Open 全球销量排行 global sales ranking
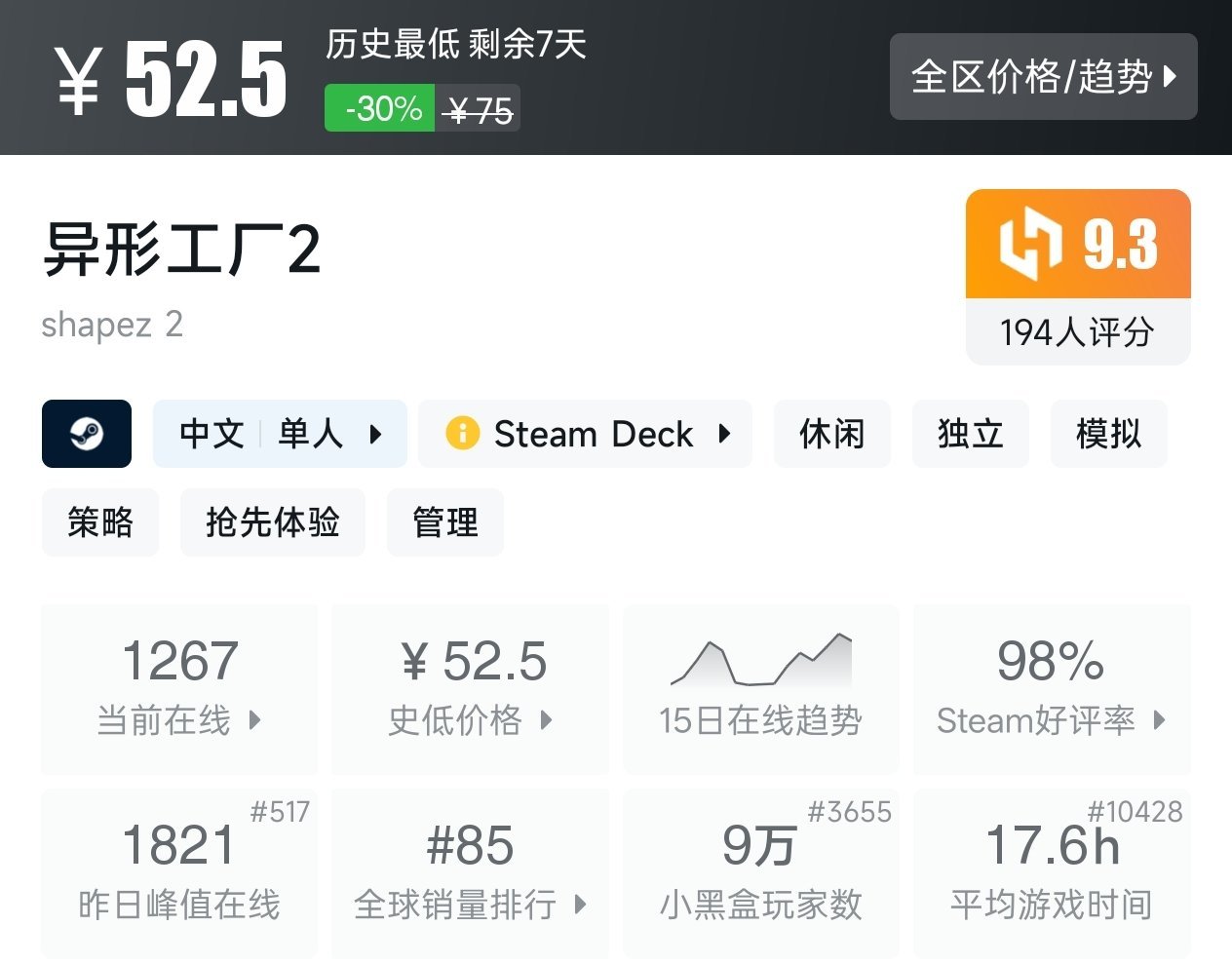Image resolution: width=1232 pixels, height=965 pixels. pos(471,872)
